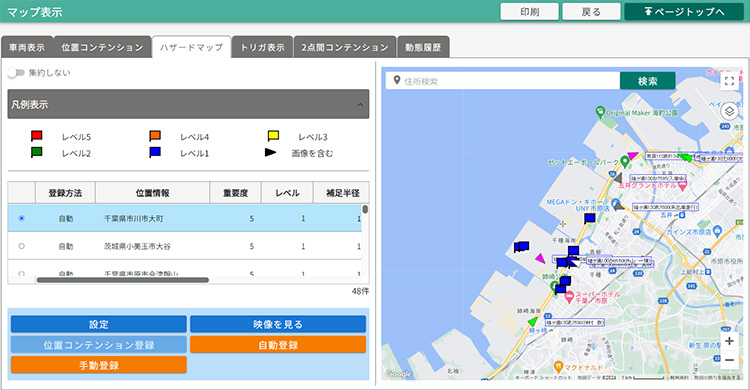Click the green flag marker near 姉ヶ崎

532,322
